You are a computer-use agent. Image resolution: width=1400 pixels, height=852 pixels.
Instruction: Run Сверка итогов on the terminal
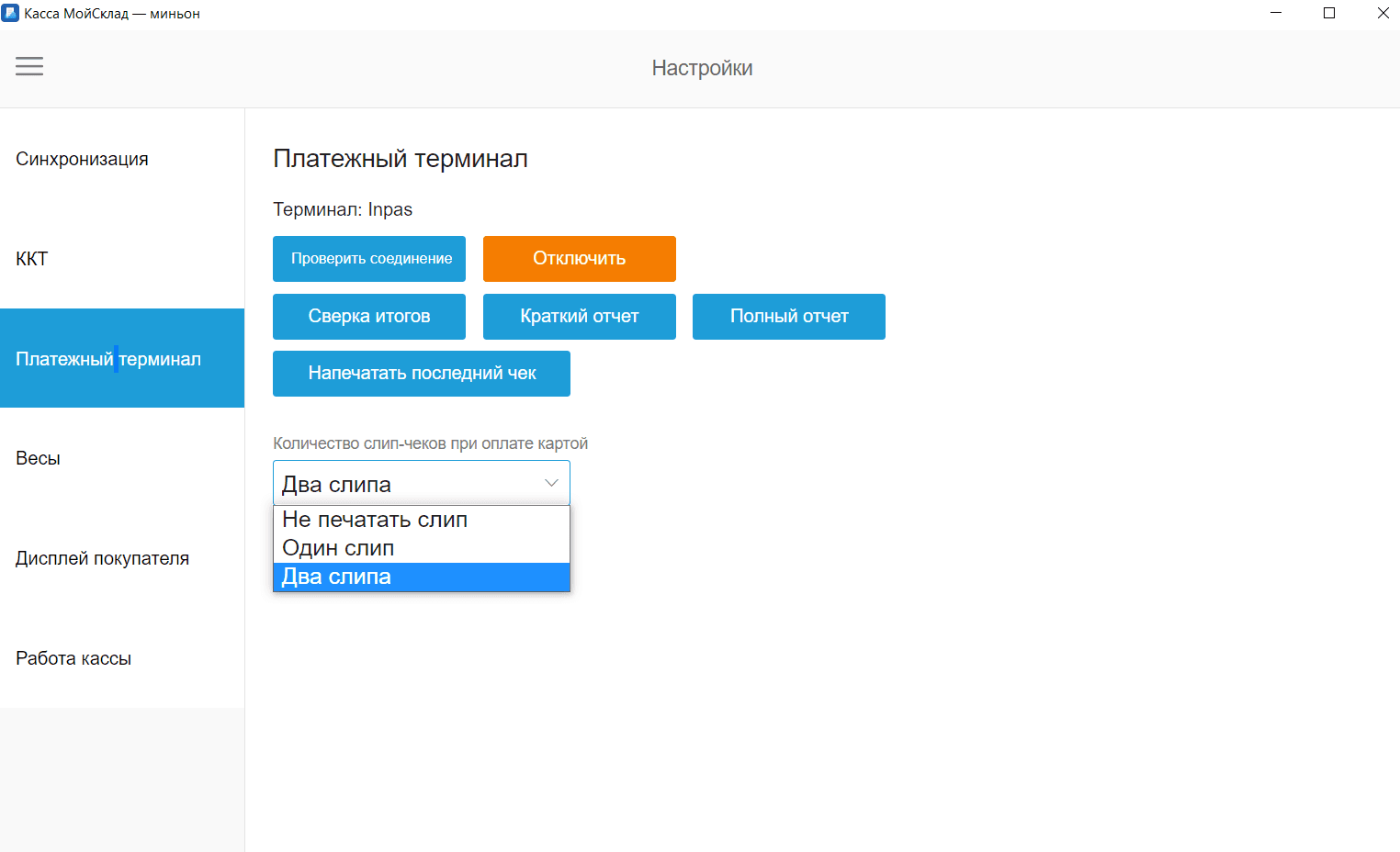(368, 316)
